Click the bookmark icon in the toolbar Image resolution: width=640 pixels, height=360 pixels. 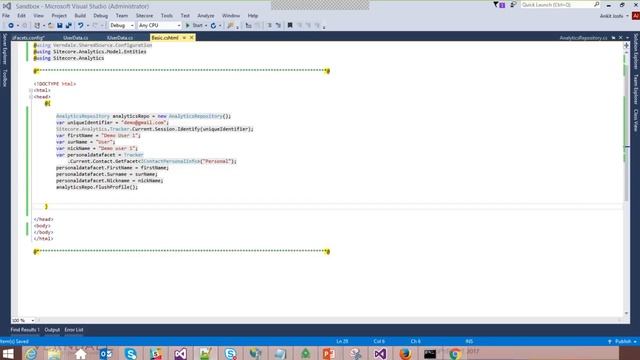[x=290, y=25]
